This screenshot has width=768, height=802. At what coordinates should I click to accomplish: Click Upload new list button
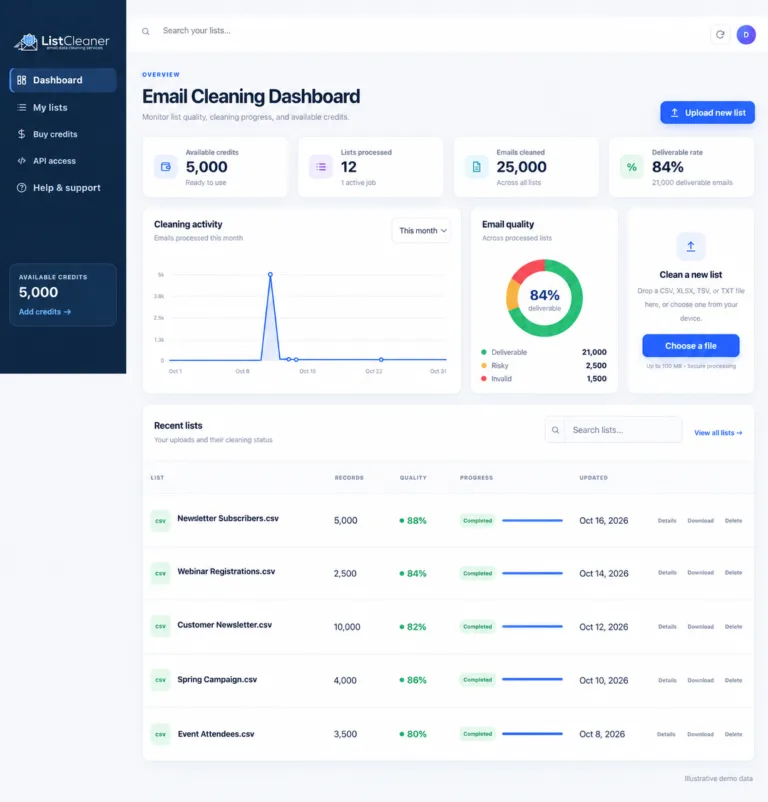click(707, 113)
